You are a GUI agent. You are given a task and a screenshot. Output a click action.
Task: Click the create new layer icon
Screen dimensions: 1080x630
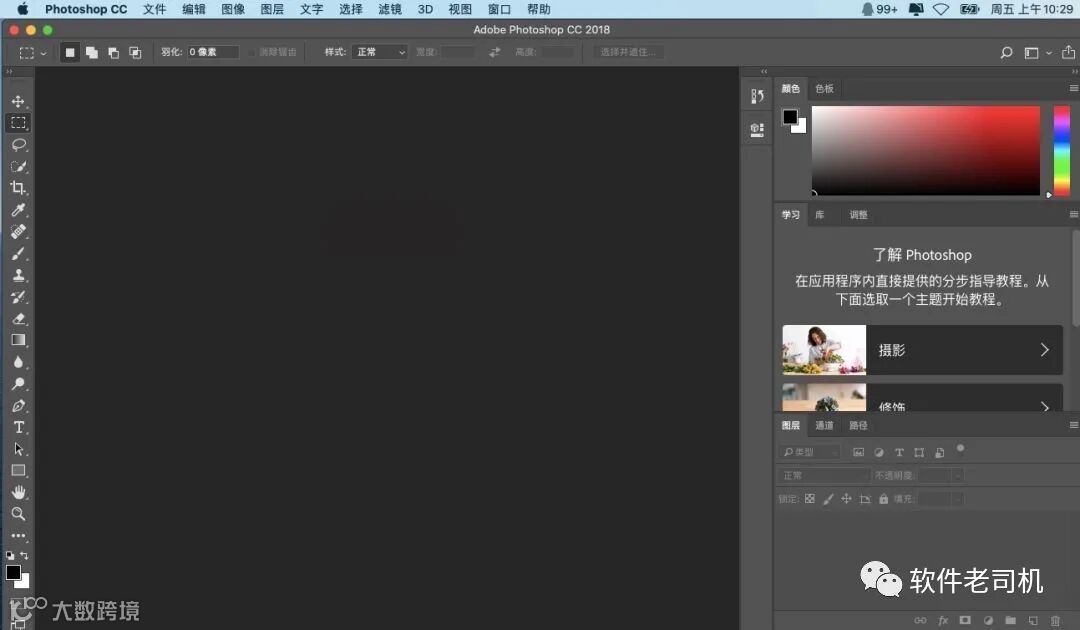tap(1032, 620)
